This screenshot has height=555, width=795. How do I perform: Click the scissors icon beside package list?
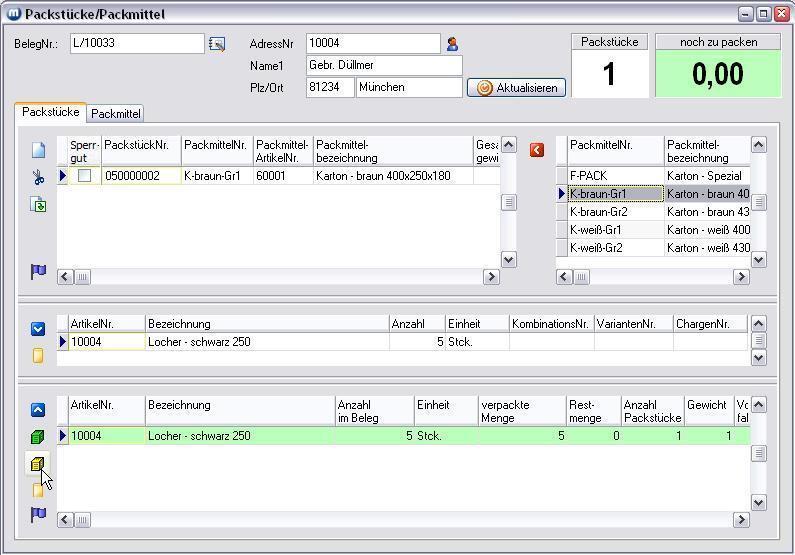38,178
